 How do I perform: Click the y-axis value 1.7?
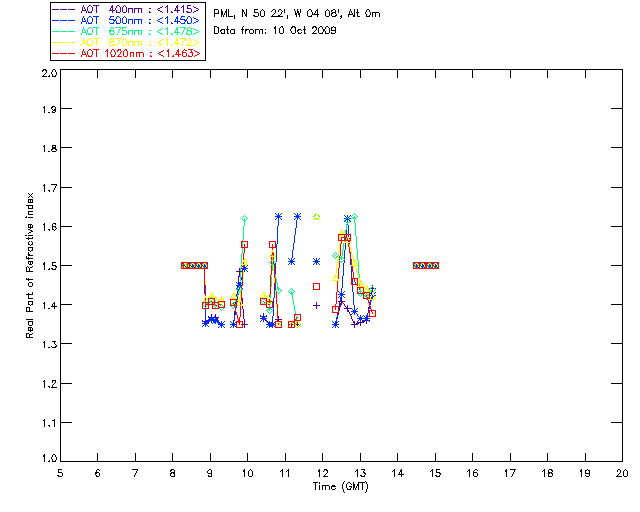tap(49, 188)
